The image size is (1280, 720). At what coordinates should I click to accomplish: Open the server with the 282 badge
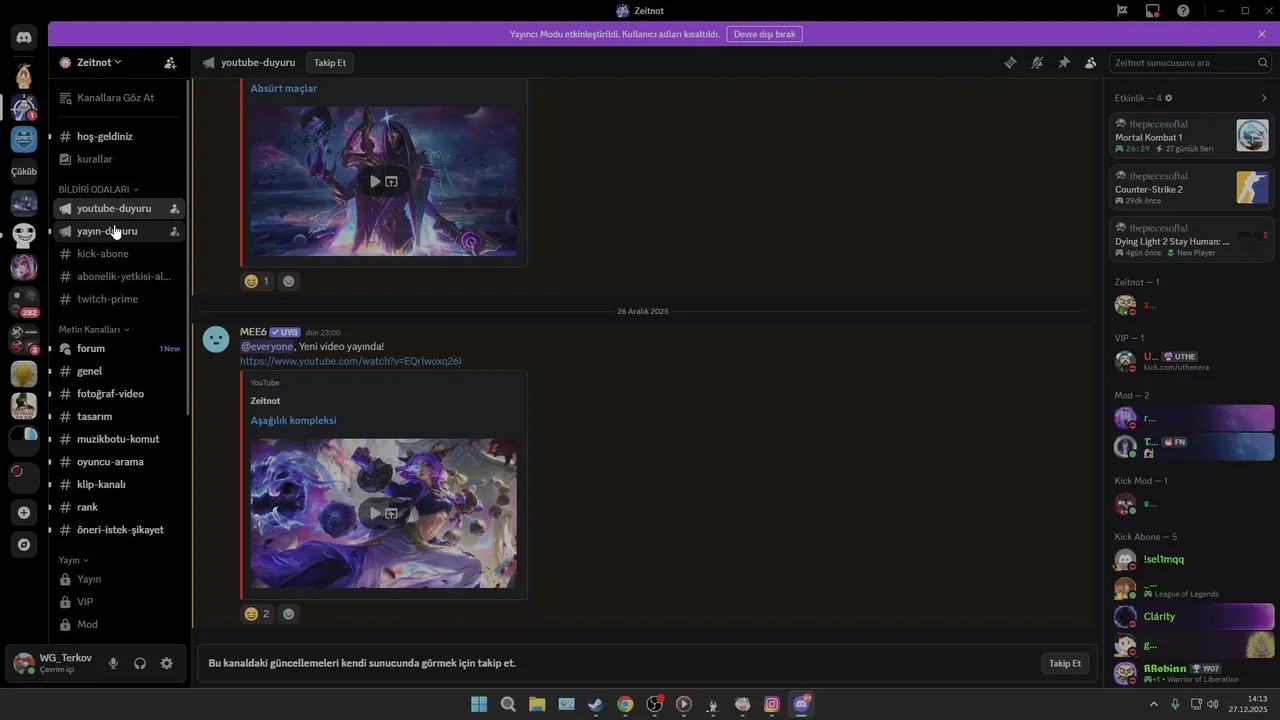tap(24, 301)
